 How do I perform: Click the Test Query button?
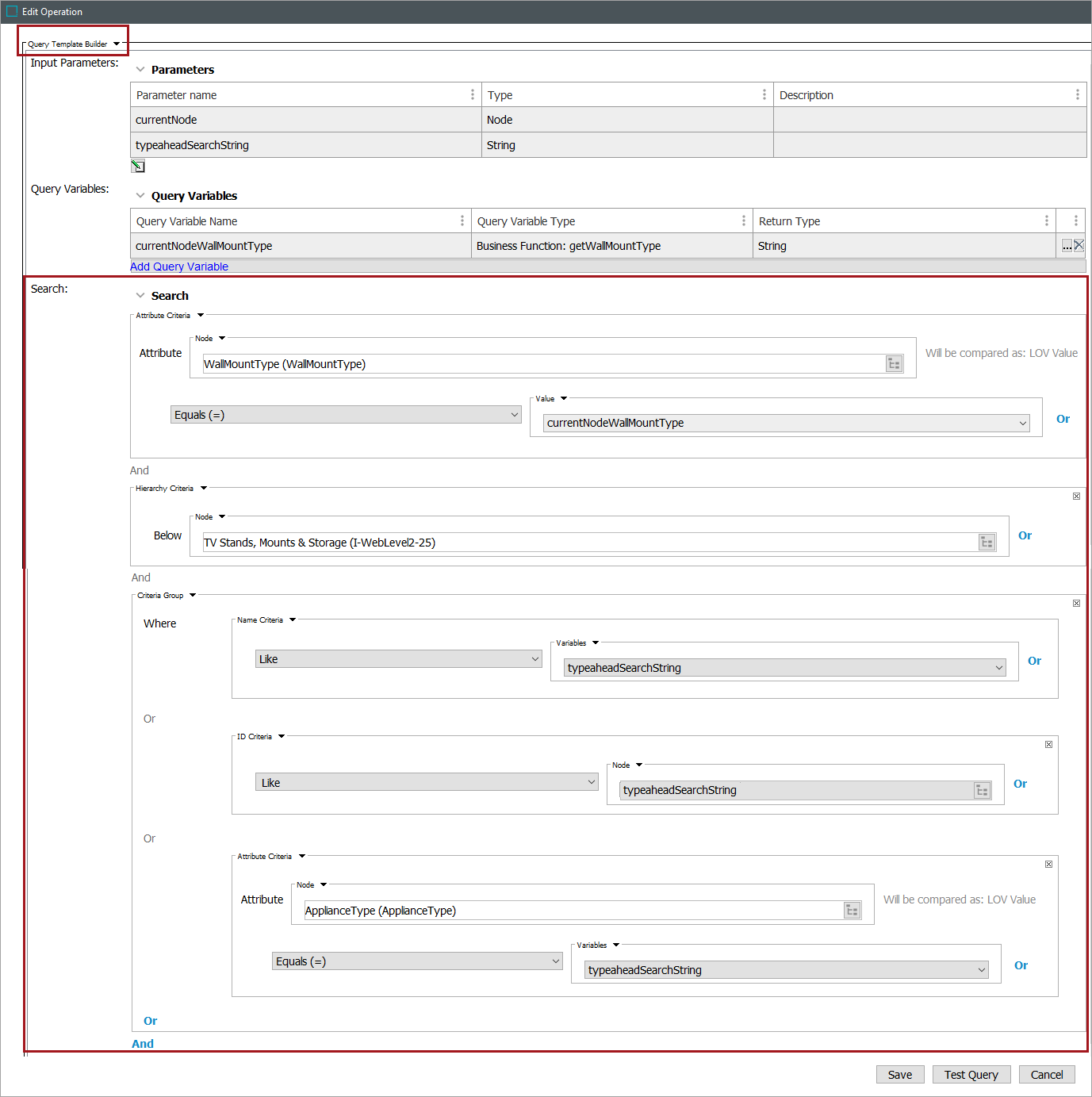971,1075
